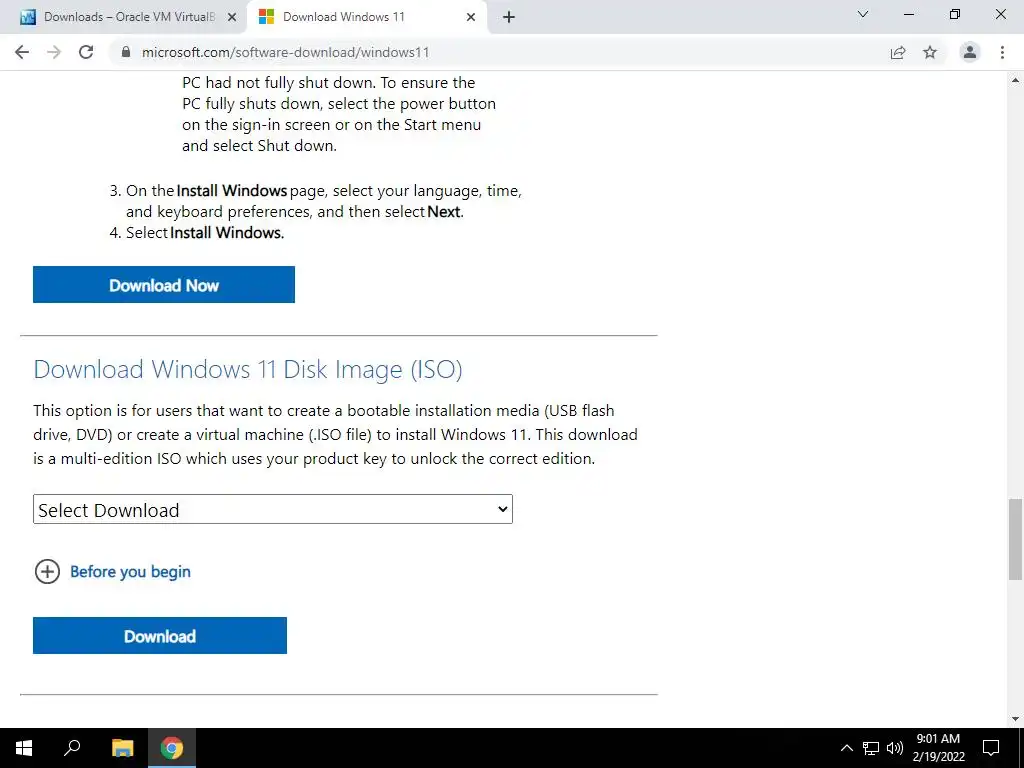The height and width of the screenshot is (768, 1024).
Task: Click the ISO Download button
Action: (x=160, y=635)
